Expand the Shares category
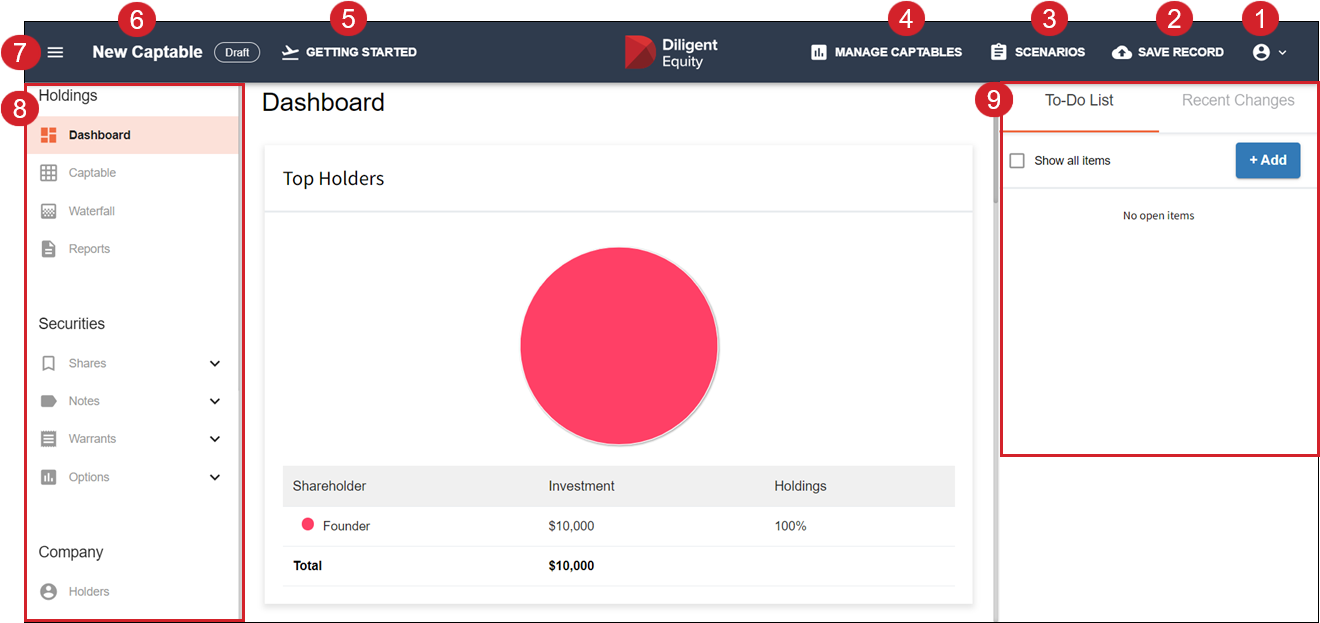Viewport: 1320px width, 623px height. click(x=214, y=363)
